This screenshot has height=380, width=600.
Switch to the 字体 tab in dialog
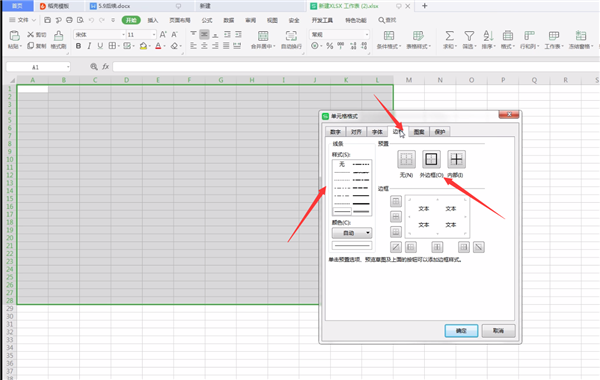coord(377,132)
